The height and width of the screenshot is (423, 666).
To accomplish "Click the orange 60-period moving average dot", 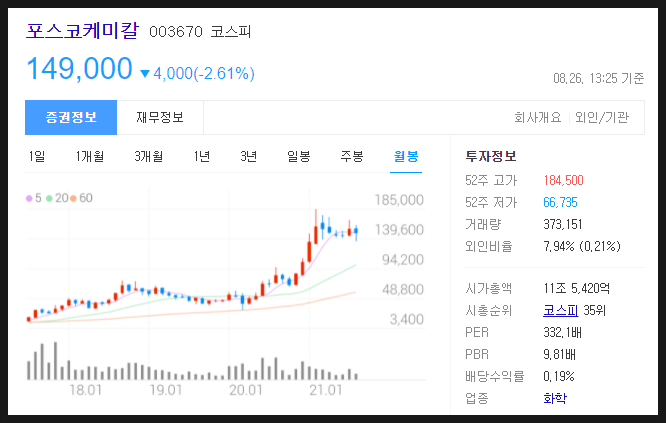I will pos(73,198).
